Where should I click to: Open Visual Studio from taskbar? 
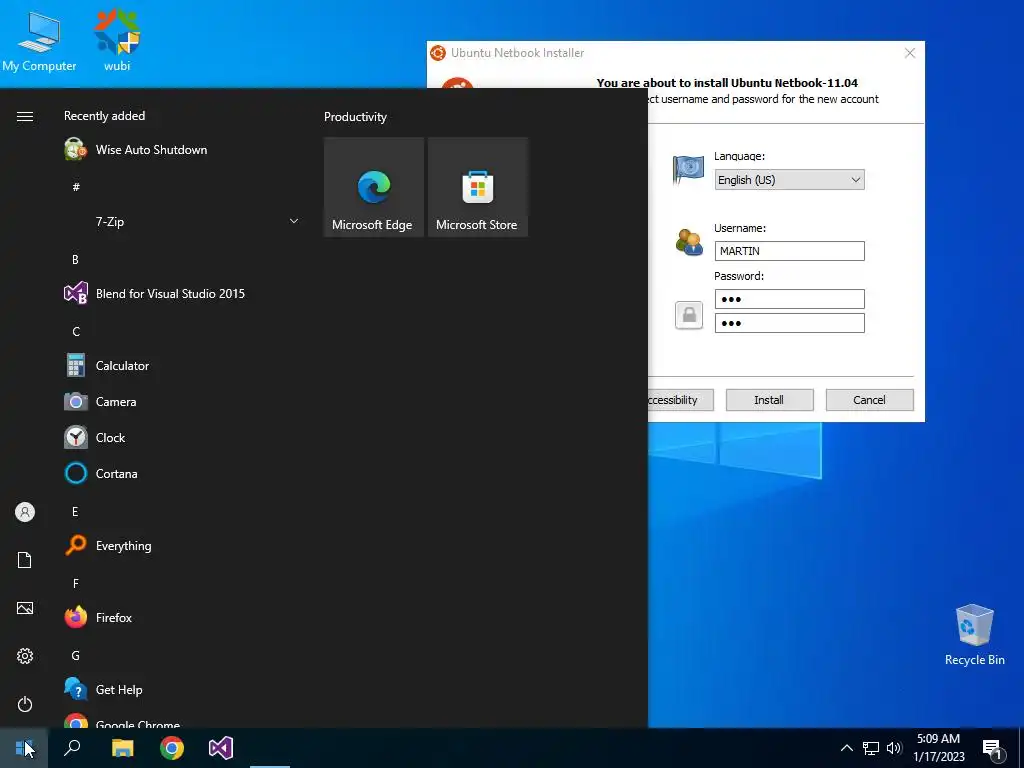coord(221,748)
